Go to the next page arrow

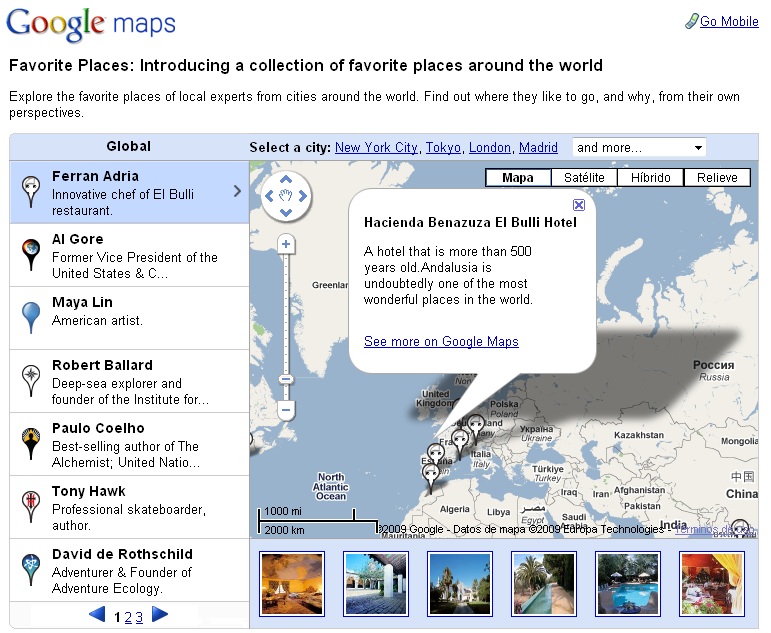pos(160,615)
